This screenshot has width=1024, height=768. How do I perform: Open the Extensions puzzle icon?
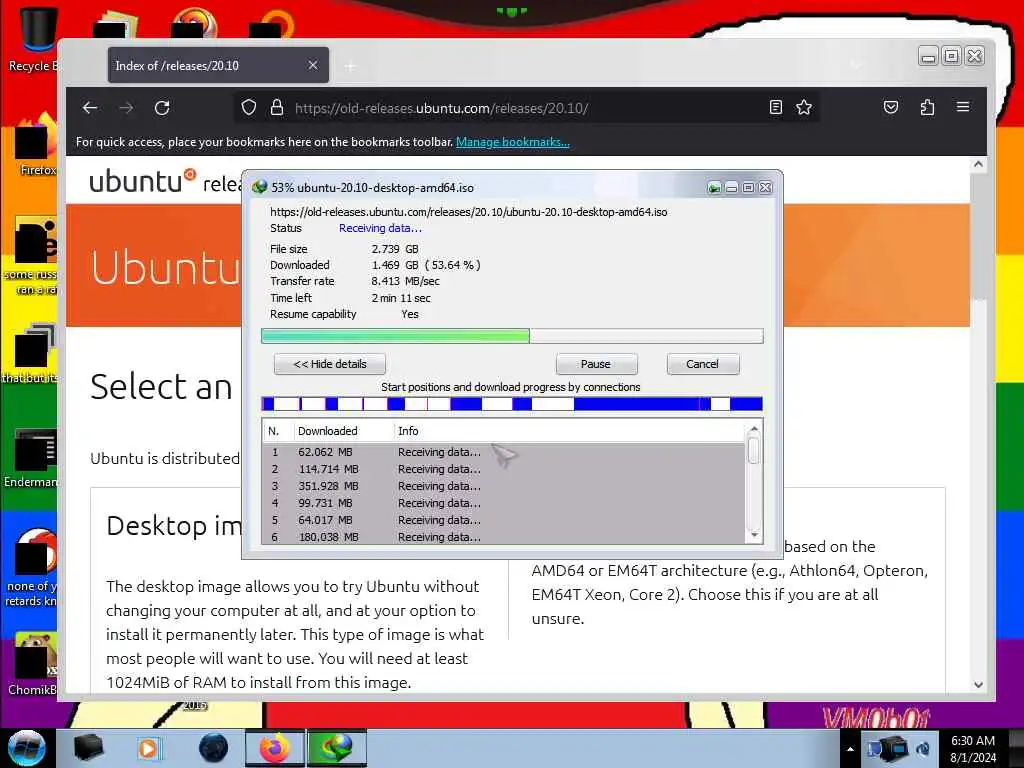[x=927, y=108]
